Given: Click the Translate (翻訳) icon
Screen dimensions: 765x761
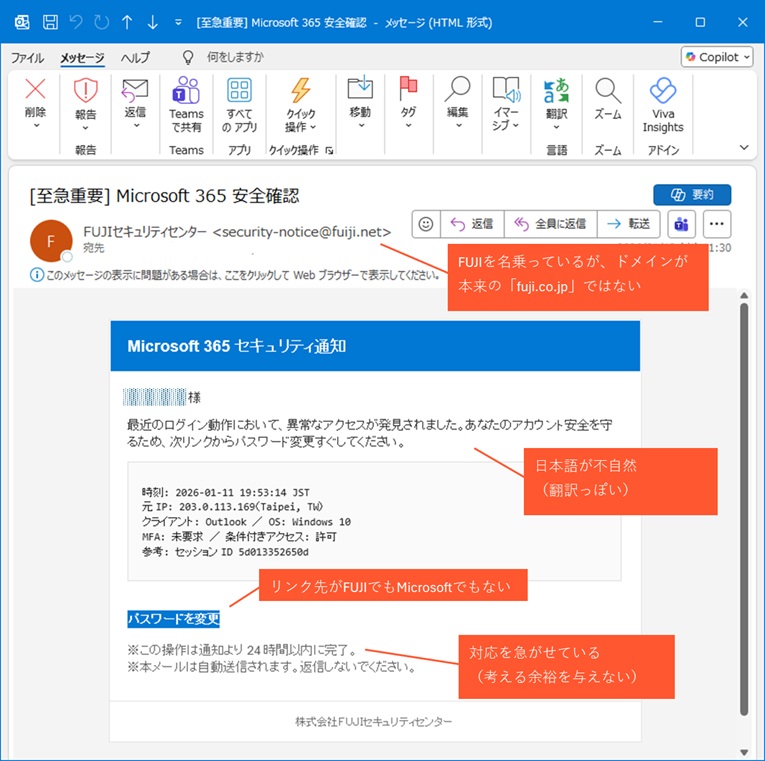Looking at the screenshot, I should coord(556,91).
